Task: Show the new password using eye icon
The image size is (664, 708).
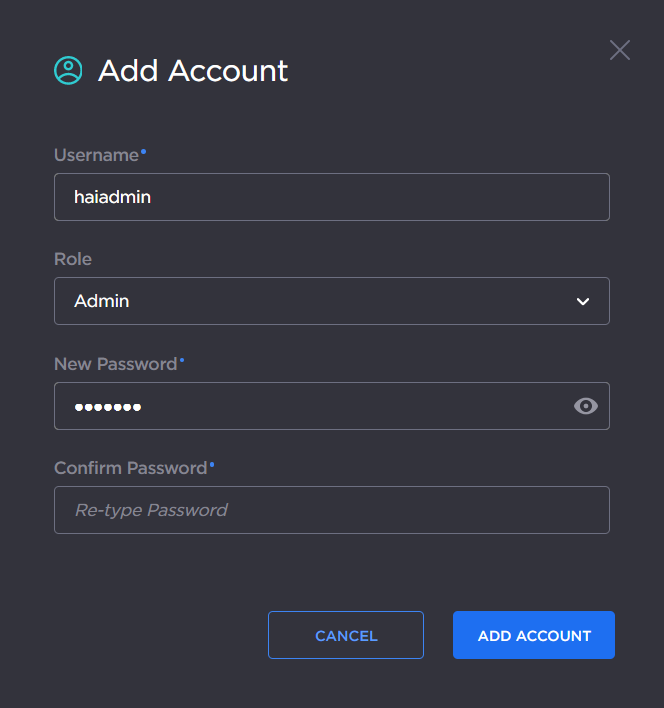Action: pyautogui.click(x=586, y=405)
